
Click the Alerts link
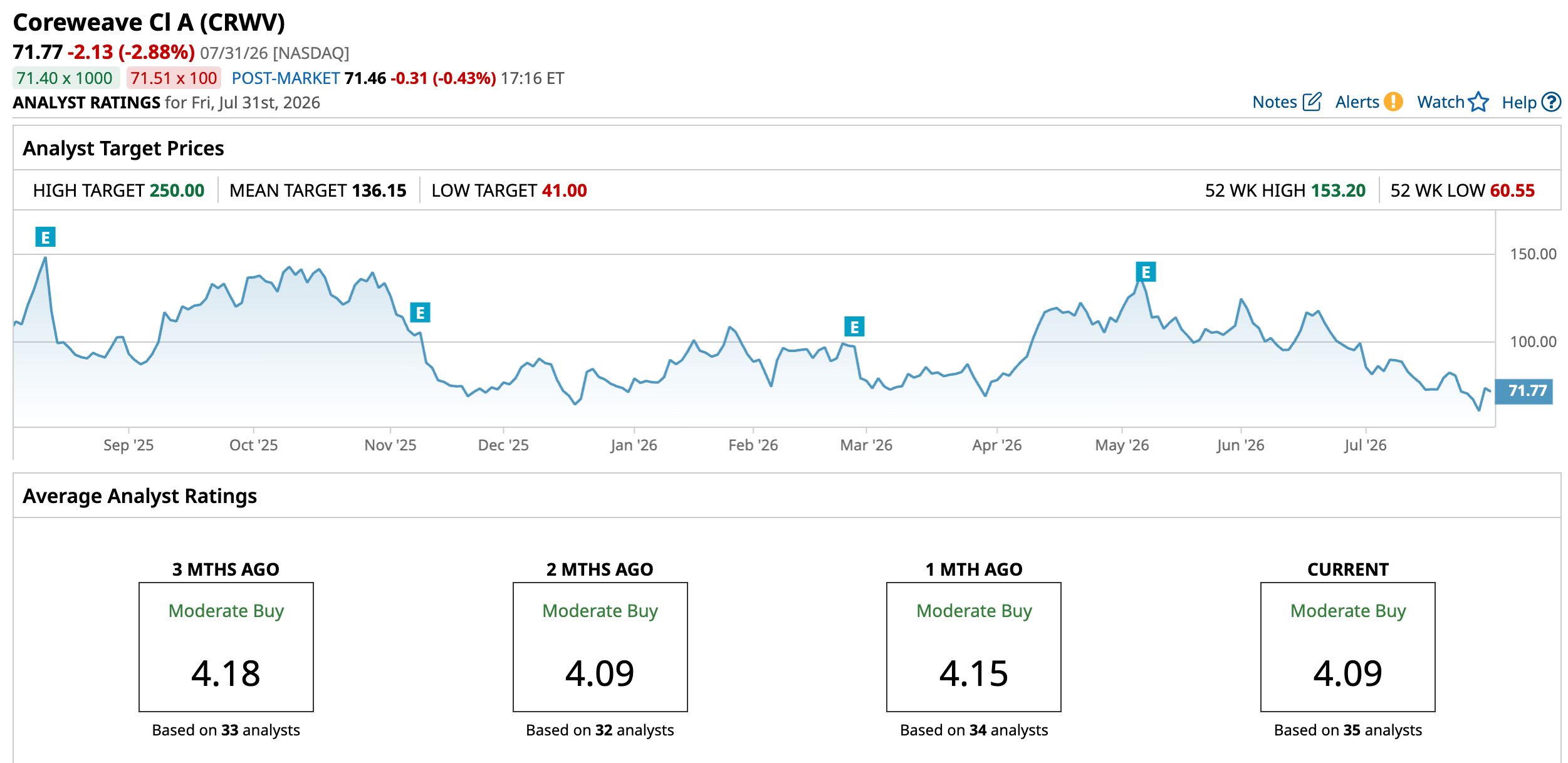[1357, 102]
